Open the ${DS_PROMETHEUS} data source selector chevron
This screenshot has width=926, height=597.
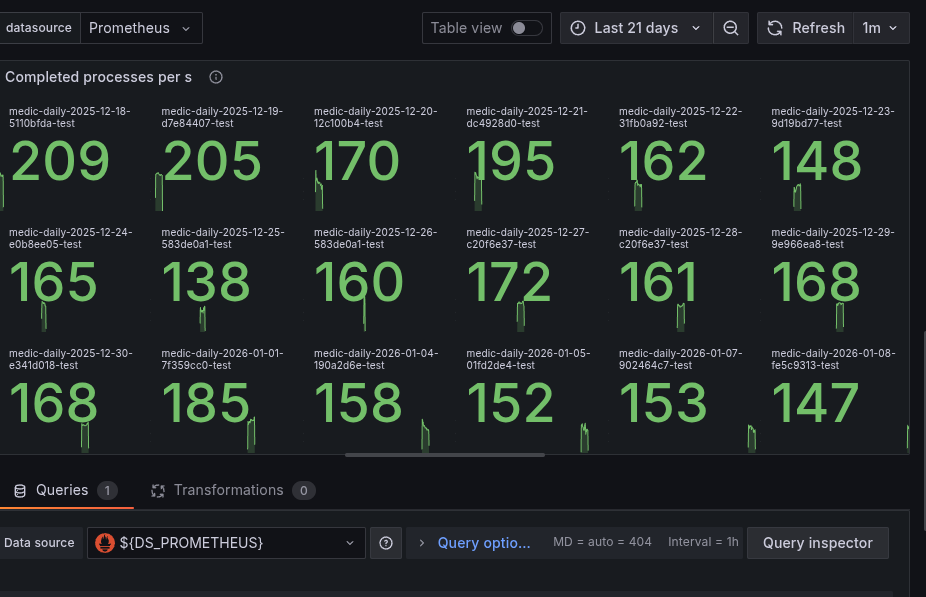(350, 543)
